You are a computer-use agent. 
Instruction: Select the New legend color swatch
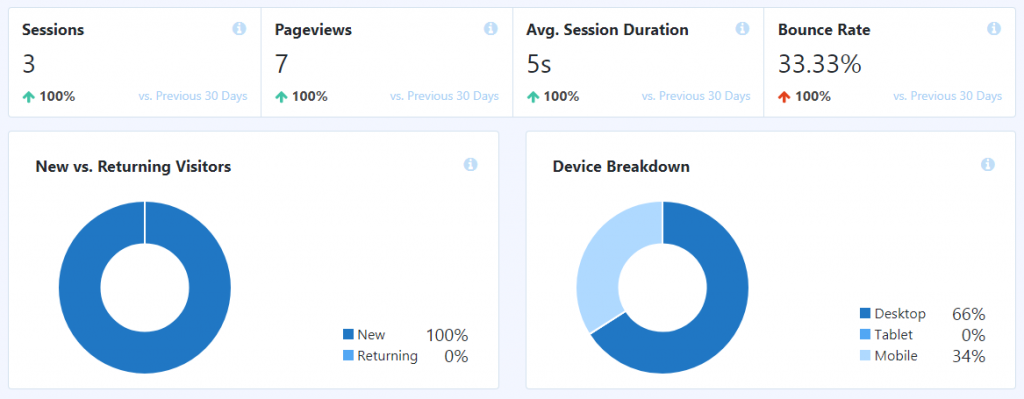click(x=348, y=335)
